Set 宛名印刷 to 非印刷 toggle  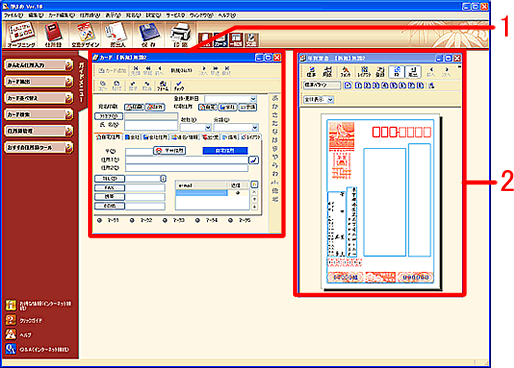click(155, 107)
